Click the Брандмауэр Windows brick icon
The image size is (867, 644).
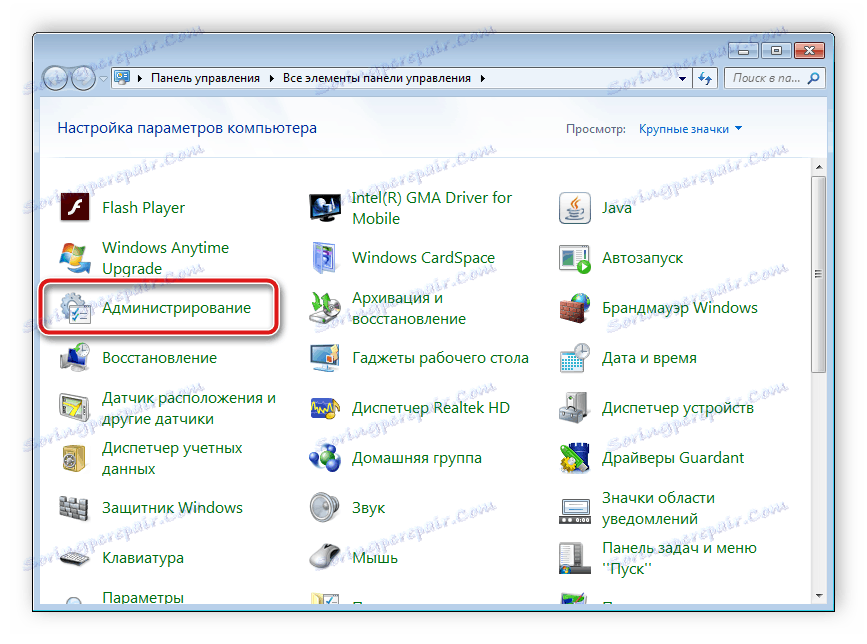tap(574, 308)
